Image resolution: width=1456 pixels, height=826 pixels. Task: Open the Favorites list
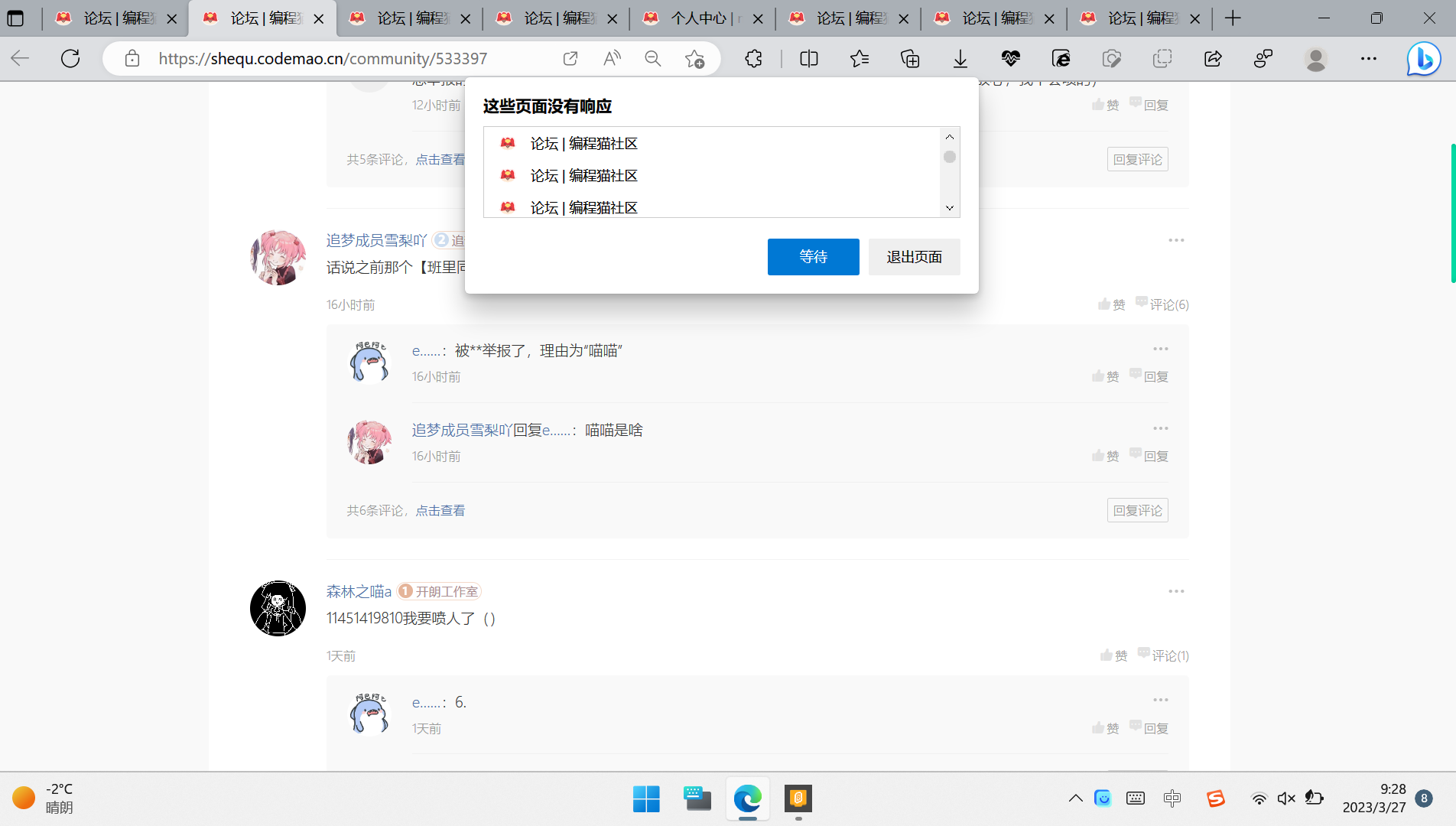[x=860, y=58]
